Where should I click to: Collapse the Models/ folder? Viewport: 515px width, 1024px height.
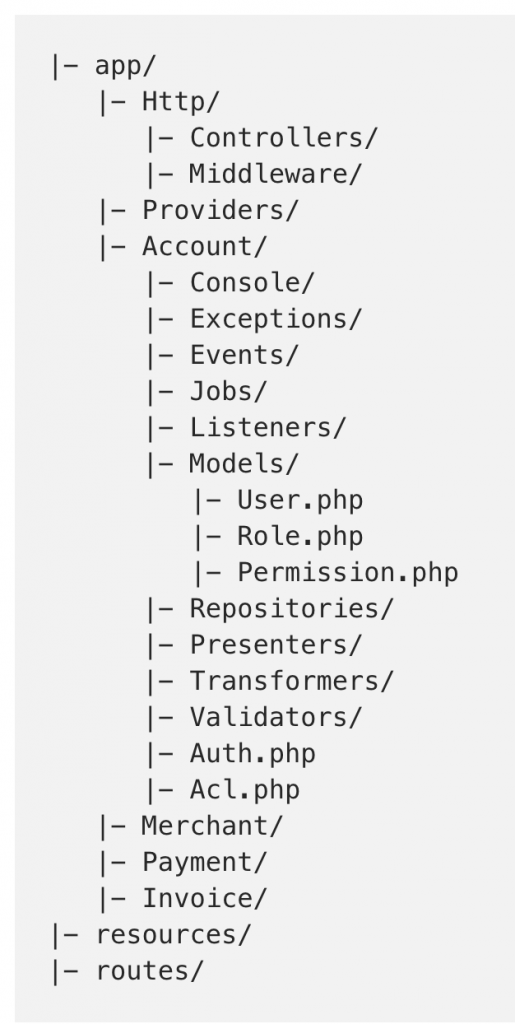click(243, 464)
